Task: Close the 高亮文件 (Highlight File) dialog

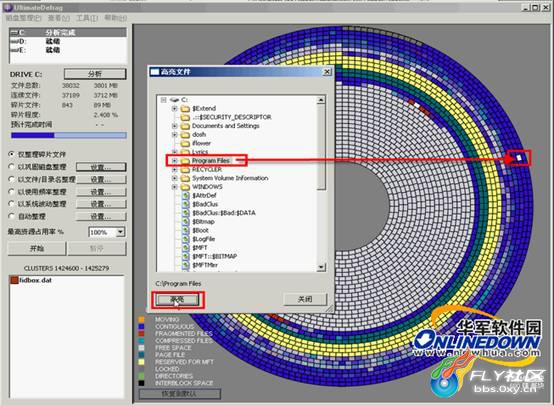Action: pyautogui.click(x=327, y=72)
